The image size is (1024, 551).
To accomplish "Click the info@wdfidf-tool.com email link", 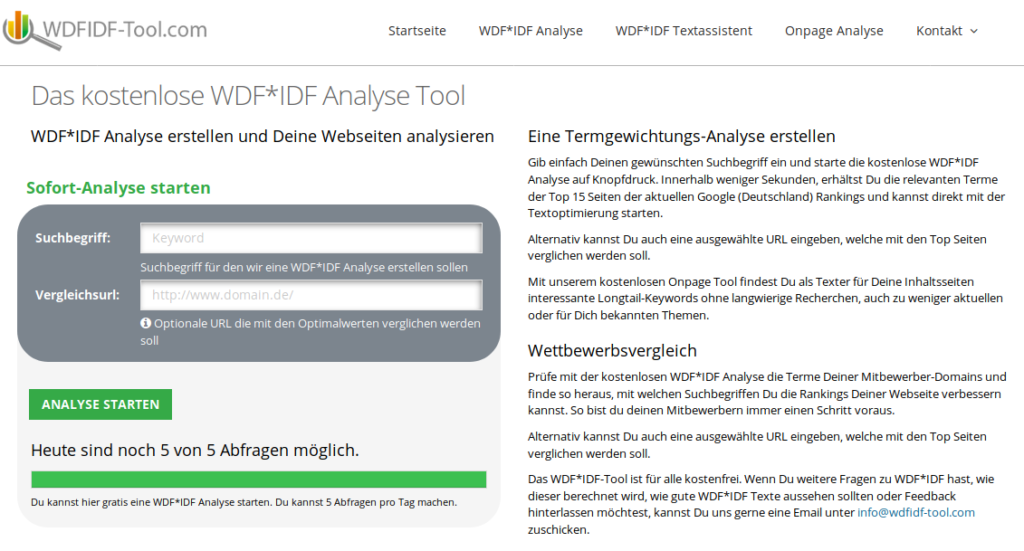I will 916,513.
